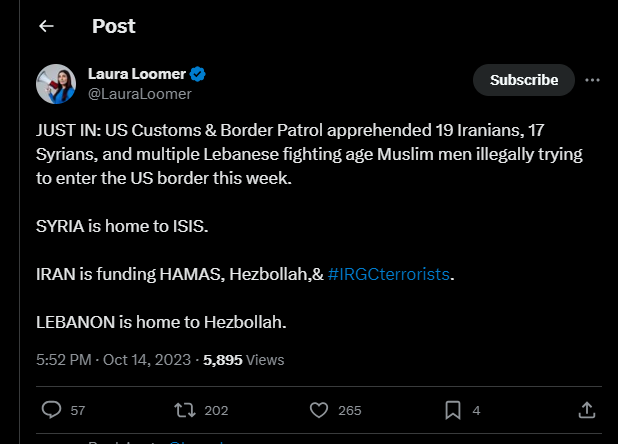Click the 265 likes count

tap(350, 410)
